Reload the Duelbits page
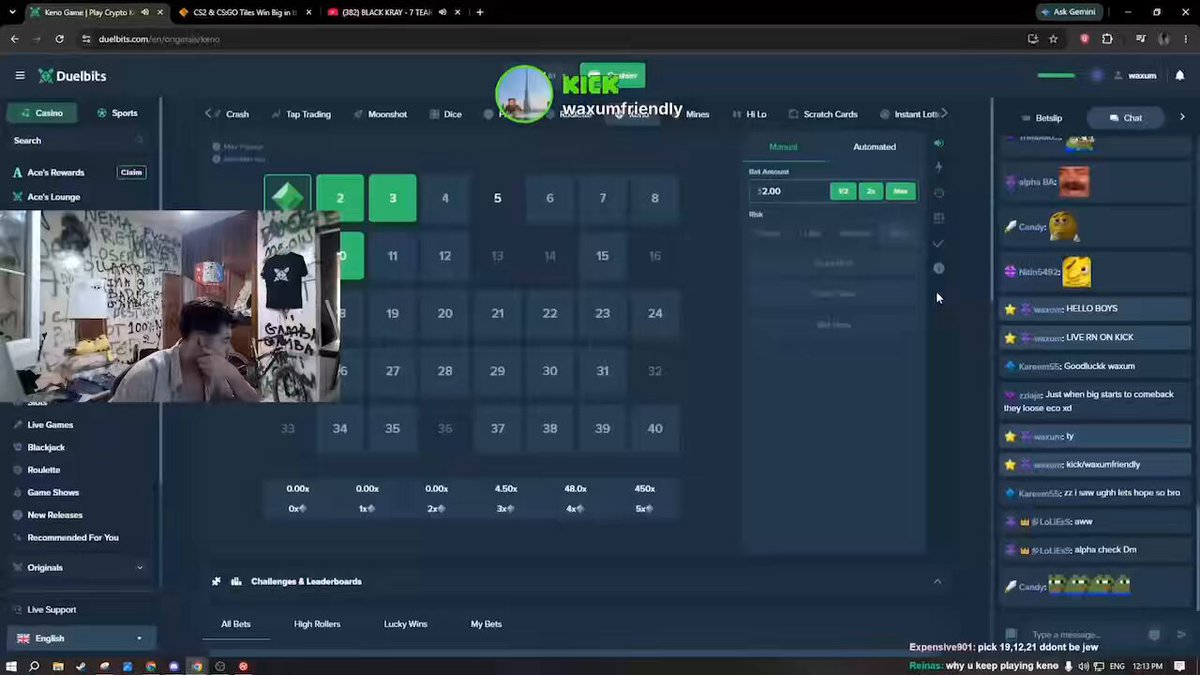The width and height of the screenshot is (1200, 675). pos(60,39)
